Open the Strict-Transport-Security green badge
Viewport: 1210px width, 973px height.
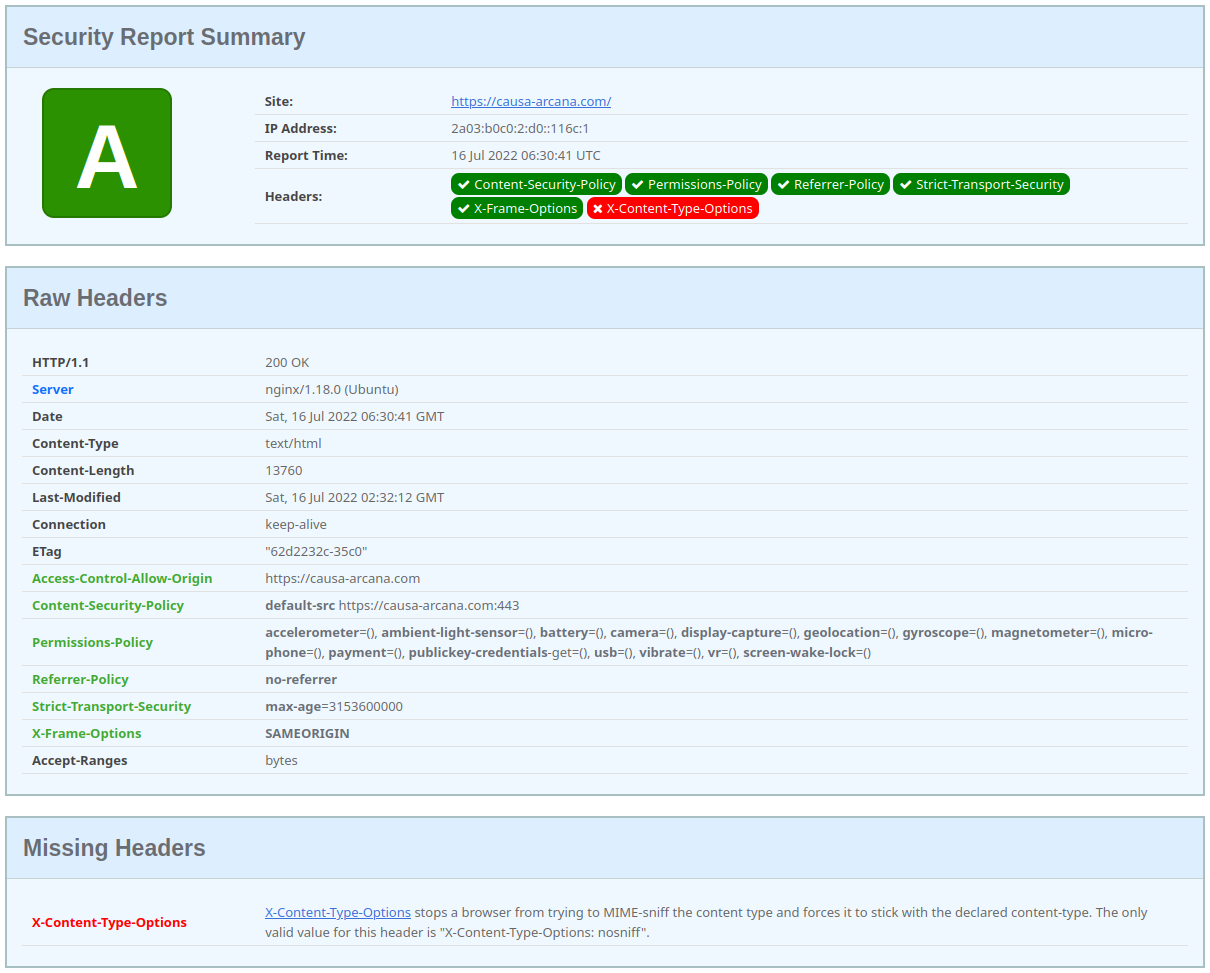981,184
